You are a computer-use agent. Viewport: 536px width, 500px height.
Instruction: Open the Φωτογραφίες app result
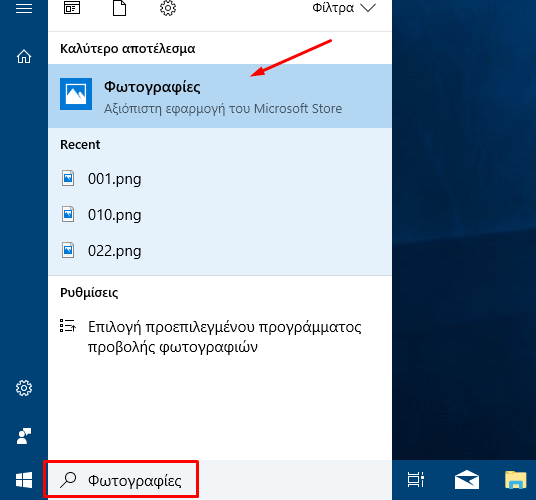pyautogui.click(x=220, y=96)
